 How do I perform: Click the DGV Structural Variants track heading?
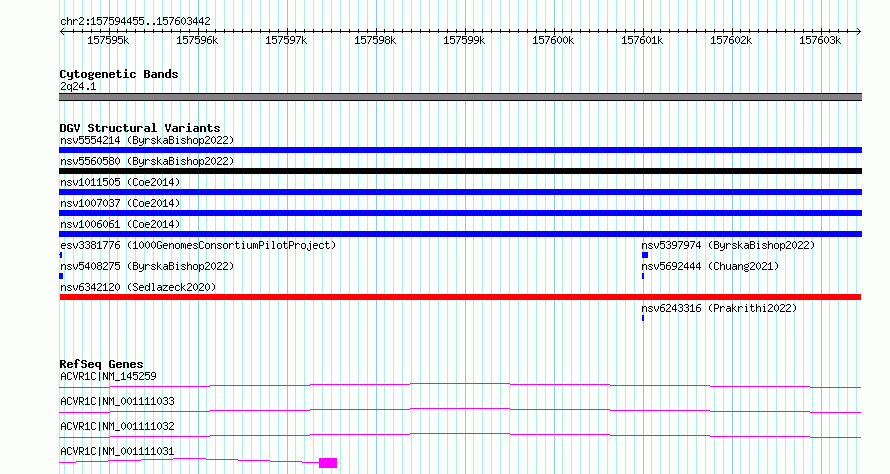140,128
